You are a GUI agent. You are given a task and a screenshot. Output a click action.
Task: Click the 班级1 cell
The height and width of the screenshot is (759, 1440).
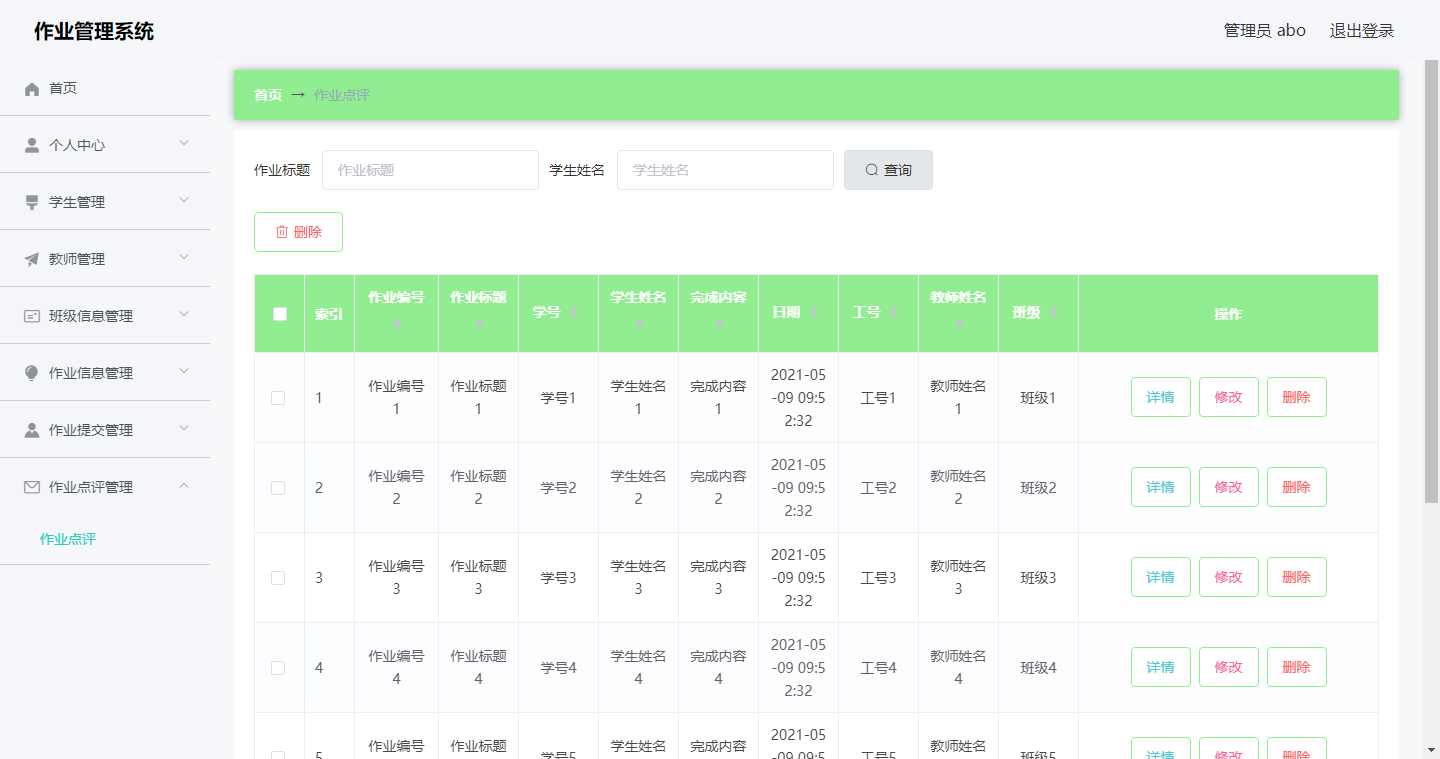pyautogui.click(x=1038, y=398)
